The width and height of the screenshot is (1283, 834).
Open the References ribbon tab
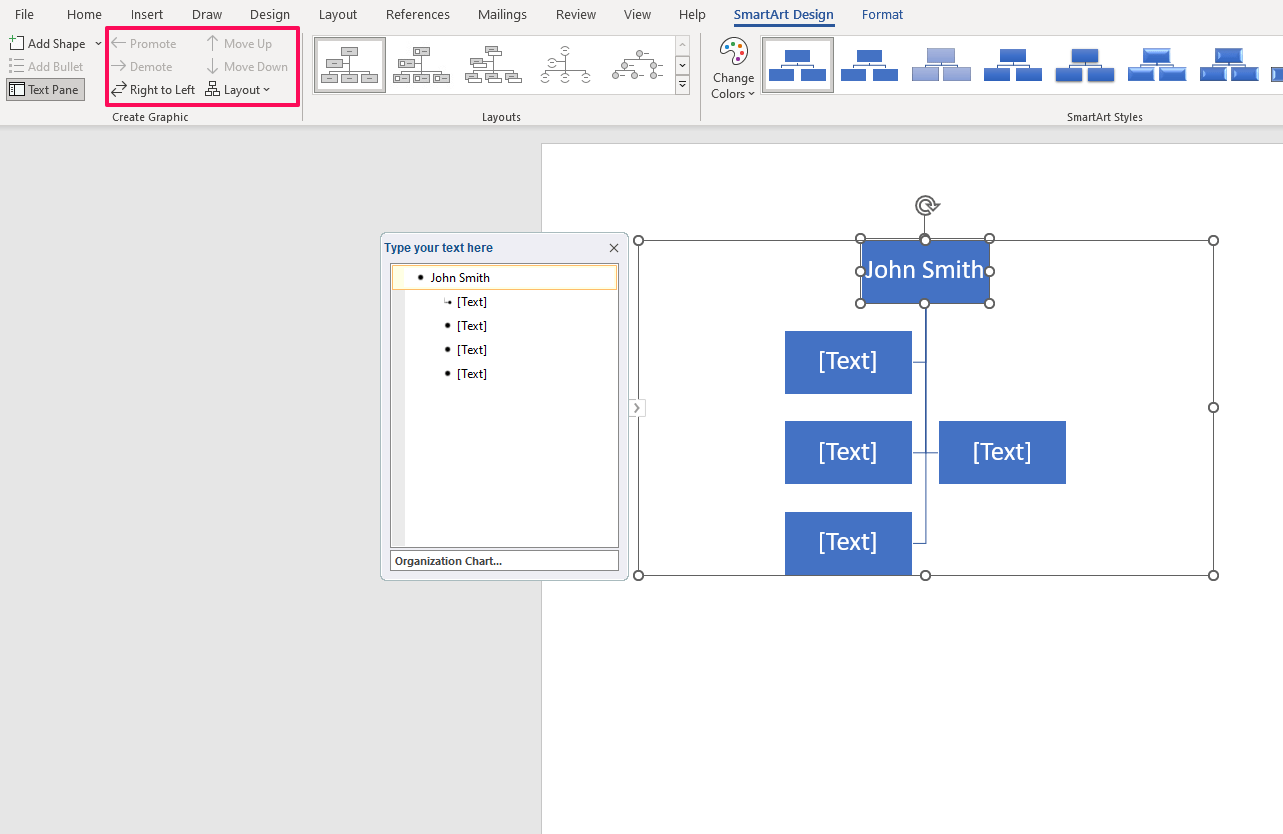click(x=417, y=15)
